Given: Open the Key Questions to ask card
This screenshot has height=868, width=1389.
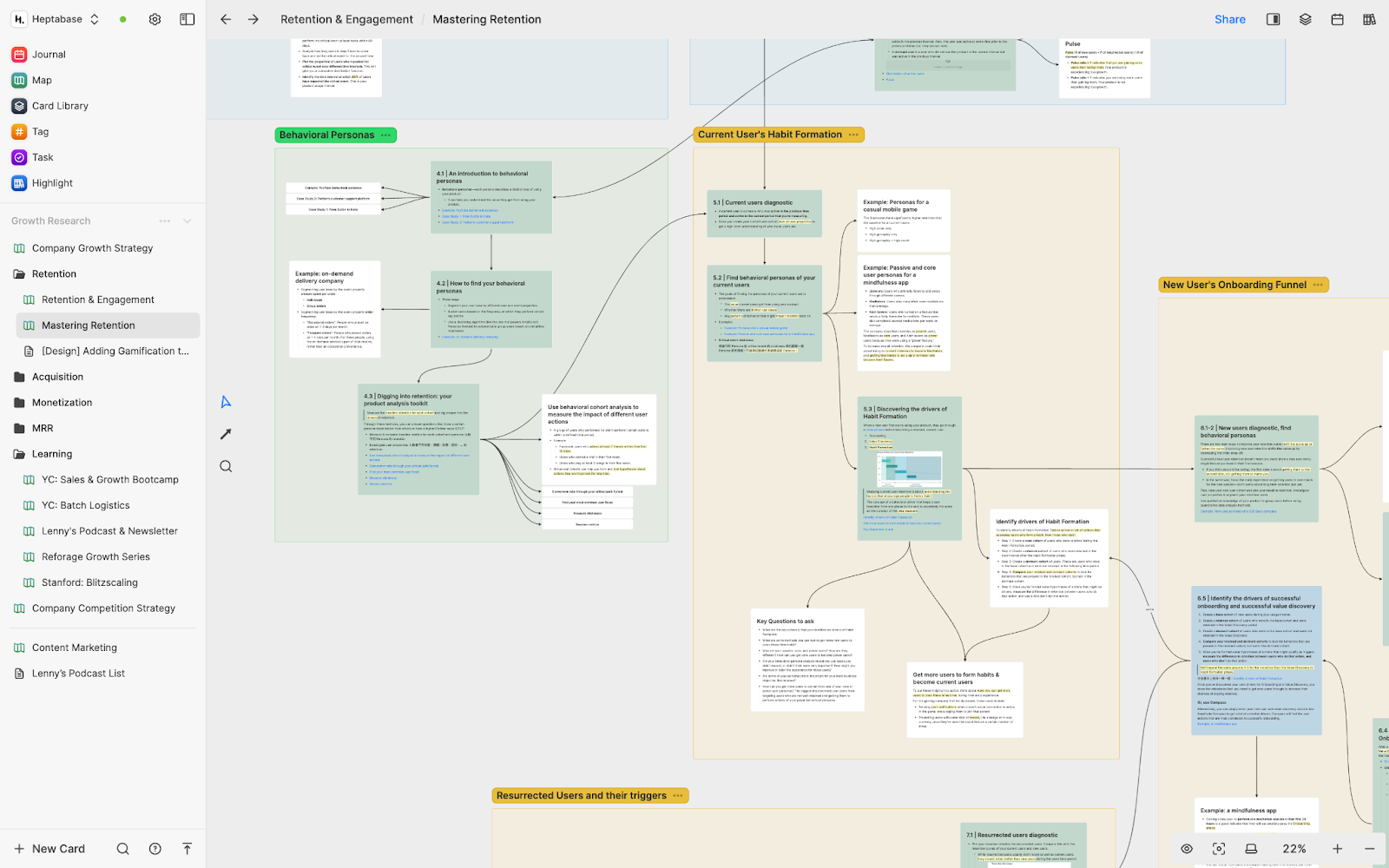Looking at the screenshot, I should click(x=808, y=661).
